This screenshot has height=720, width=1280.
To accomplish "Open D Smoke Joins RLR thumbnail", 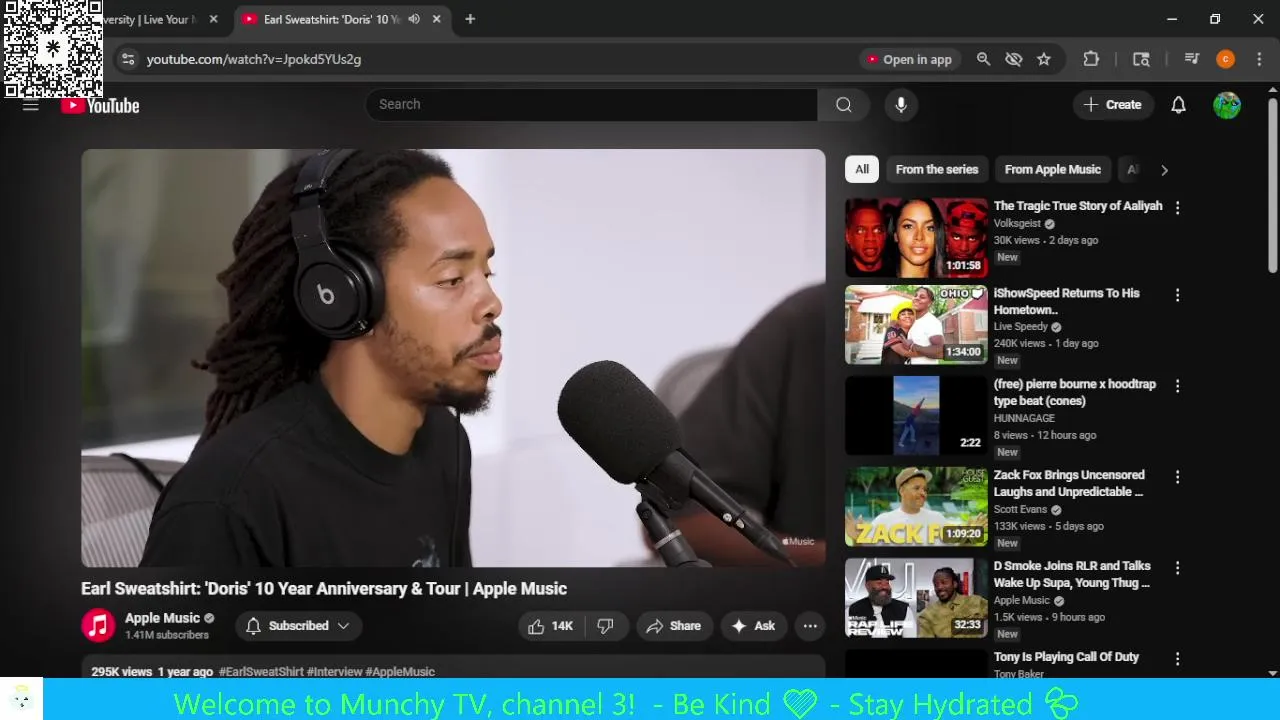I will (x=916, y=598).
